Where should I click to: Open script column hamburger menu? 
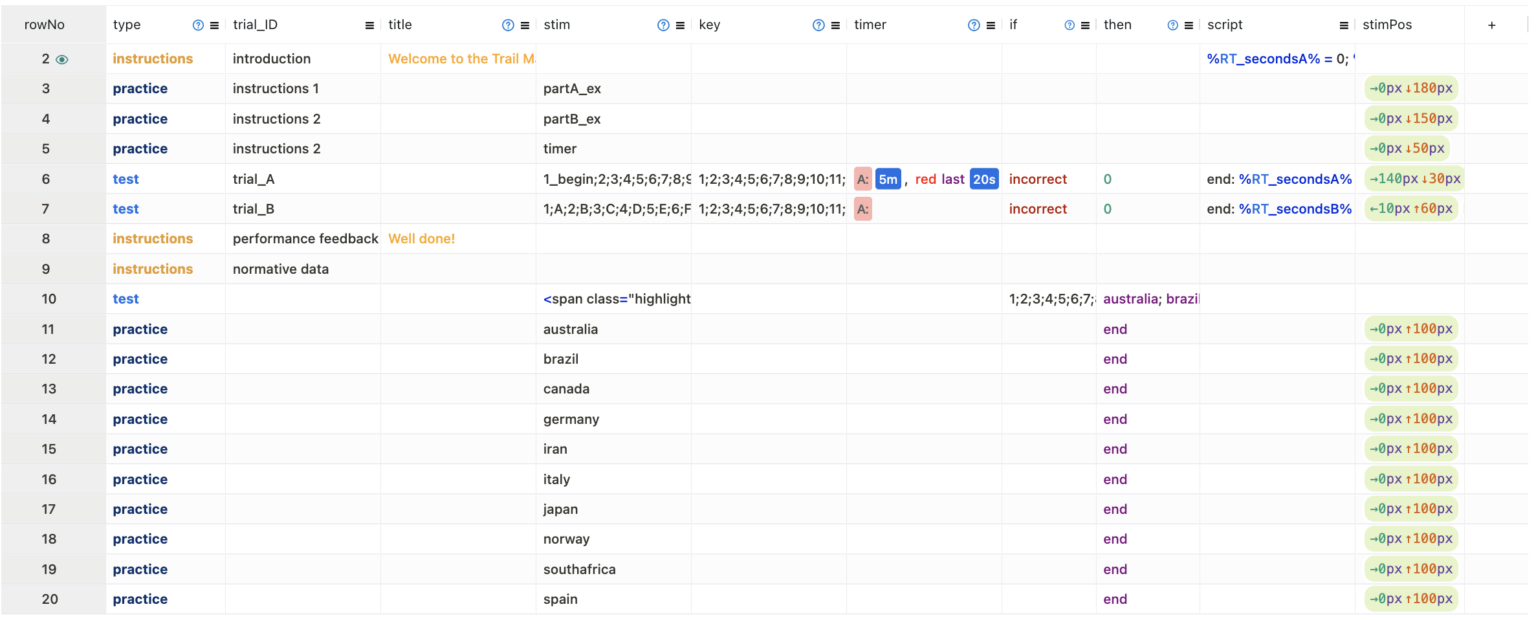click(x=1343, y=25)
